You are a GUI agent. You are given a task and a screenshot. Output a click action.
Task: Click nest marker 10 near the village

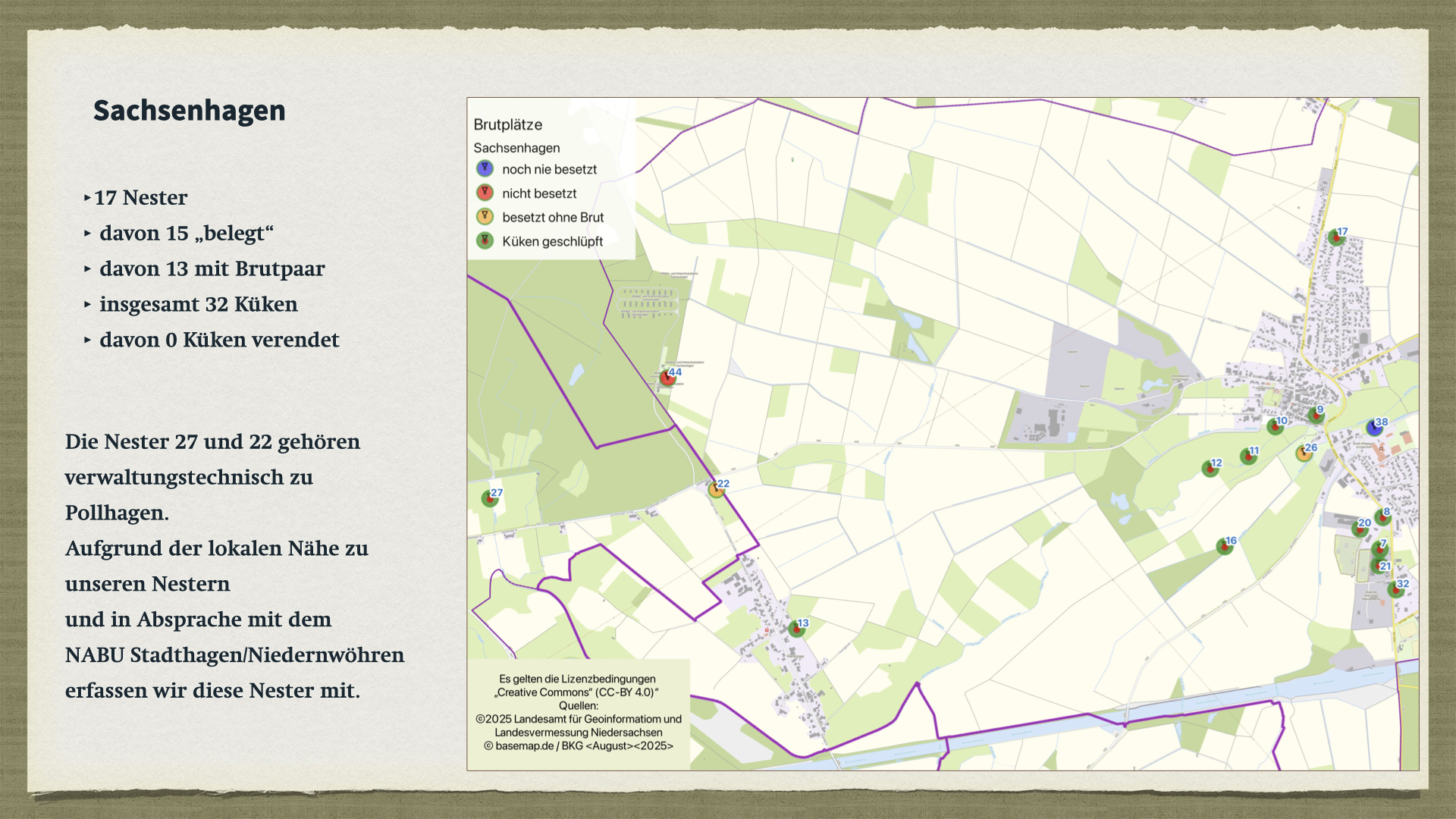[x=1275, y=427]
